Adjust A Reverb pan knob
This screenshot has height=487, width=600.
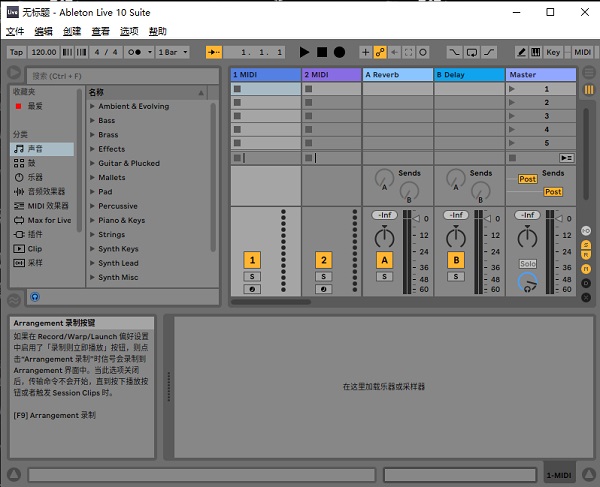[x=384, y=238]
